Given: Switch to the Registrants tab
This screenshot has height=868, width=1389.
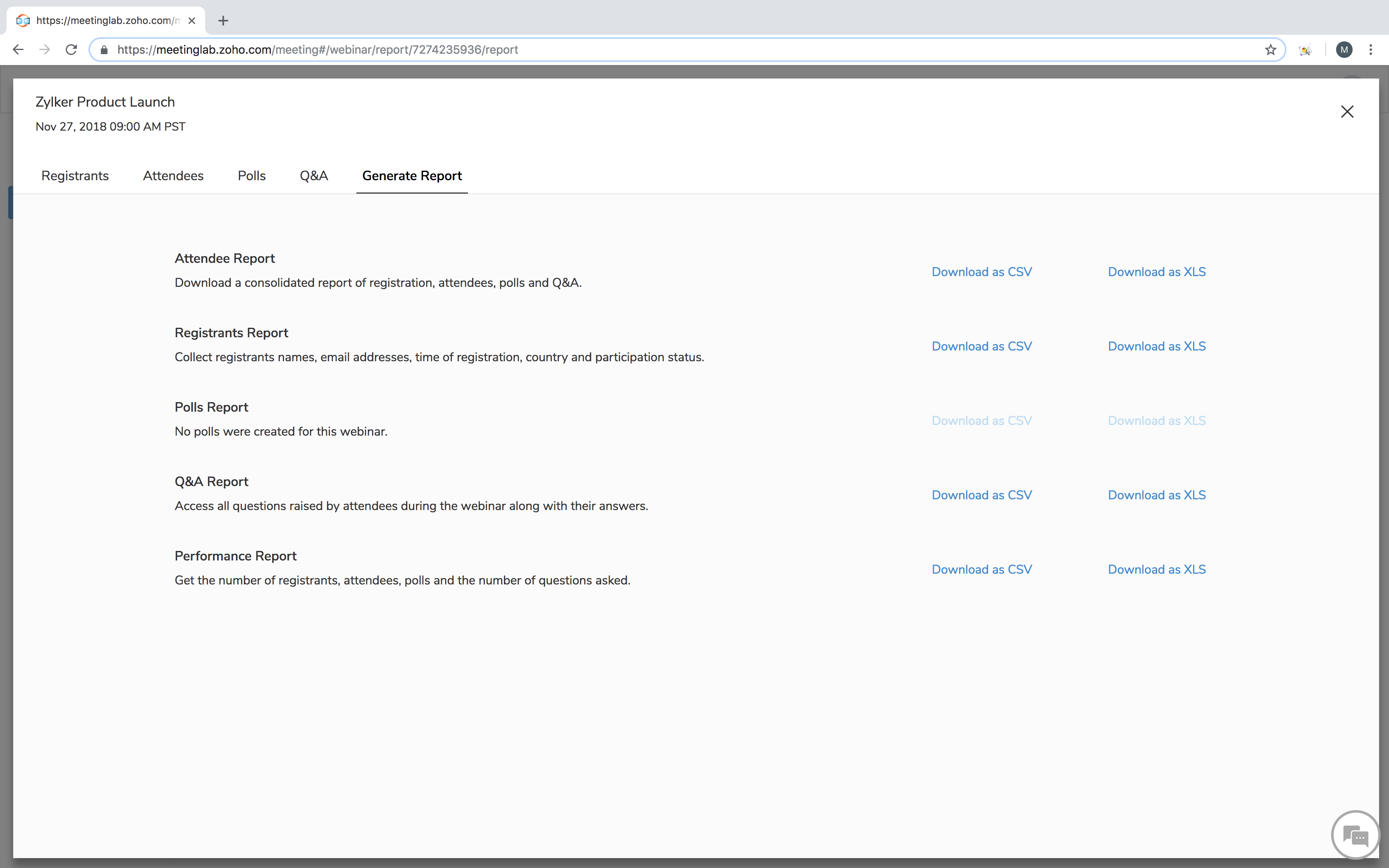Looking at the screenshot, I should [x=74, y=176].
